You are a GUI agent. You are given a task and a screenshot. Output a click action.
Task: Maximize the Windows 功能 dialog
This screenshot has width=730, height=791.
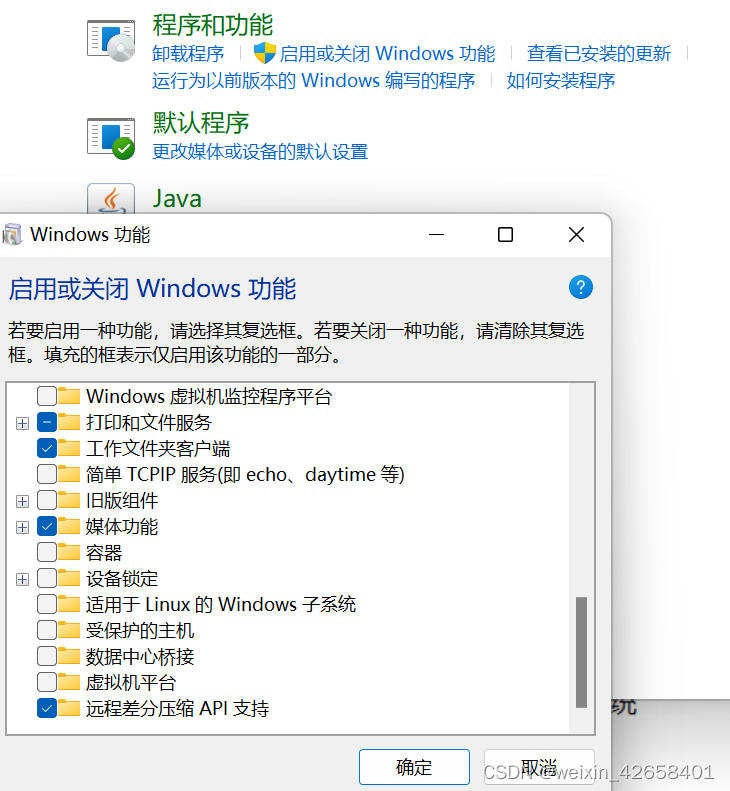[506, 235]
